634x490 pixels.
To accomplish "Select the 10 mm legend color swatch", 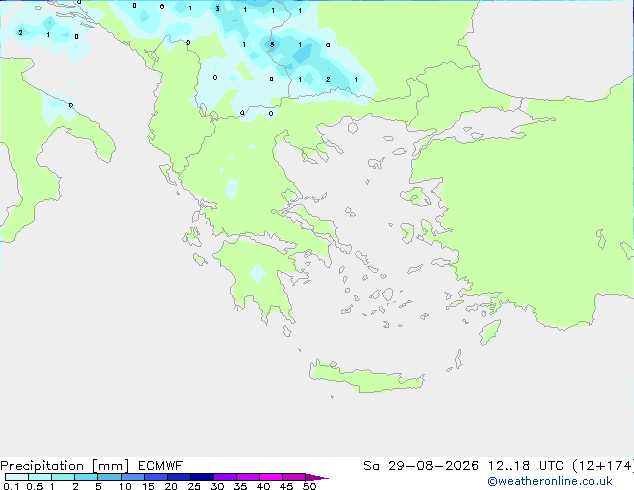I will click(x=132, y=477).
